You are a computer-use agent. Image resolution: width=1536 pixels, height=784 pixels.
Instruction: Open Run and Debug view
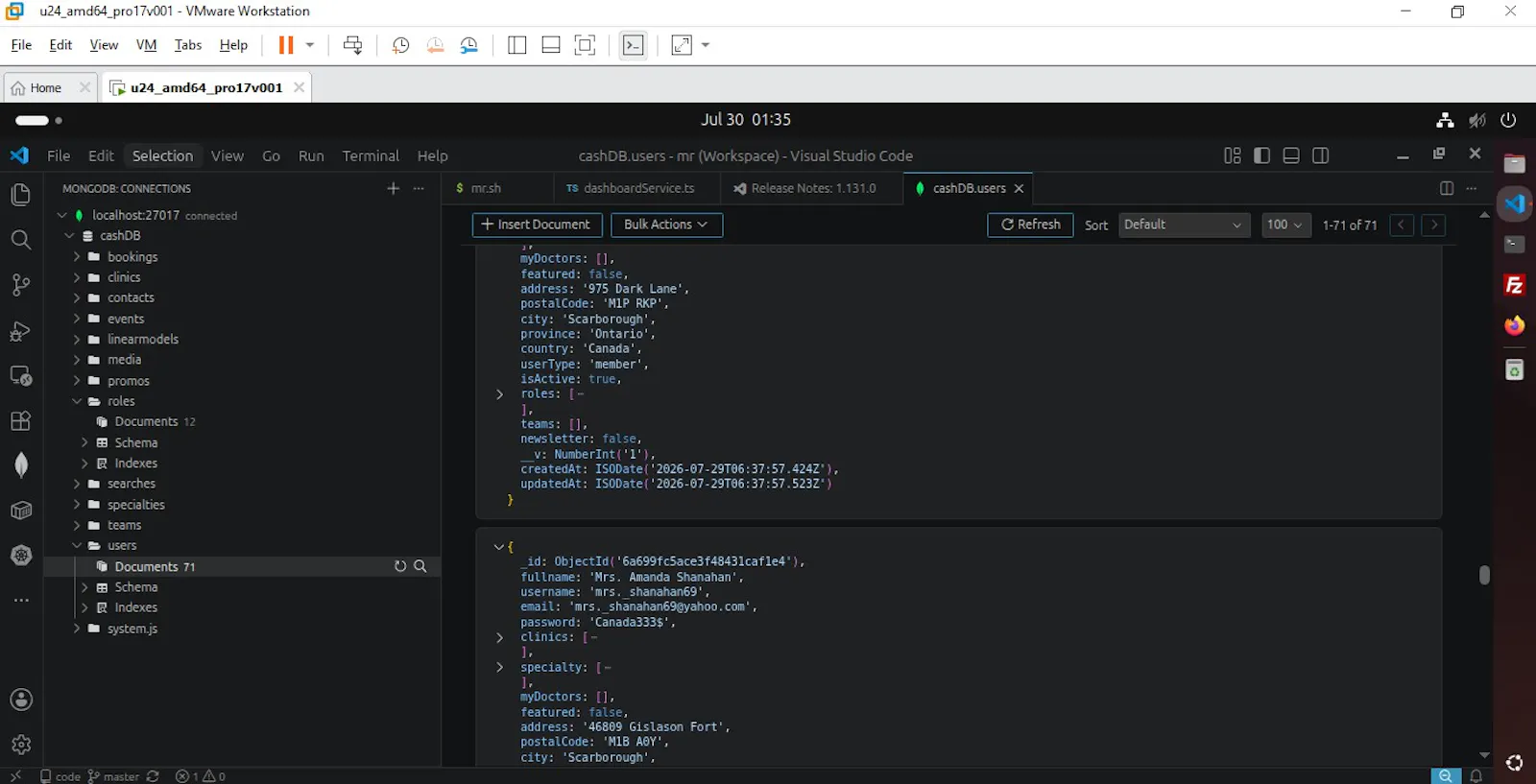21,331
